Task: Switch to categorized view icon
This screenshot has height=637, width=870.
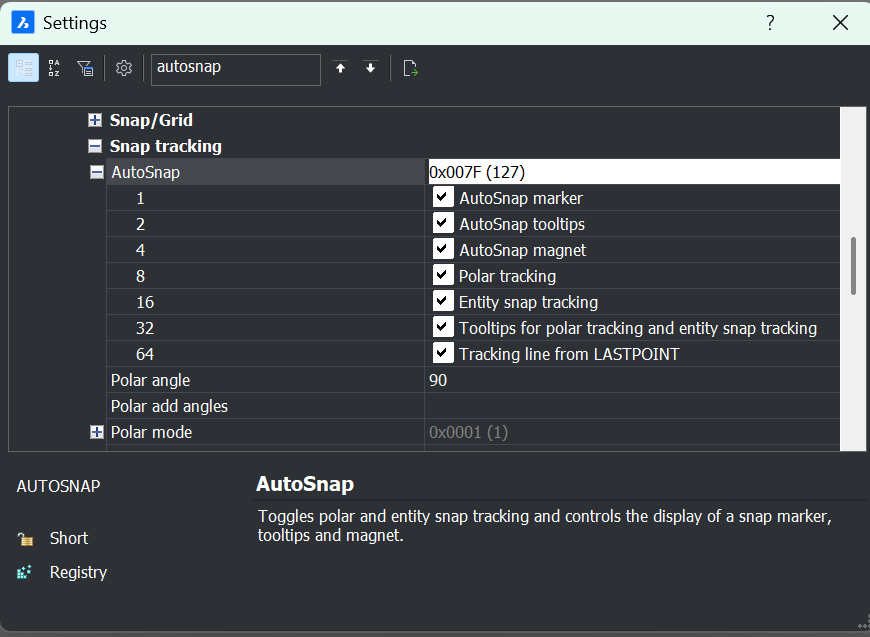Action: [23, 68]
